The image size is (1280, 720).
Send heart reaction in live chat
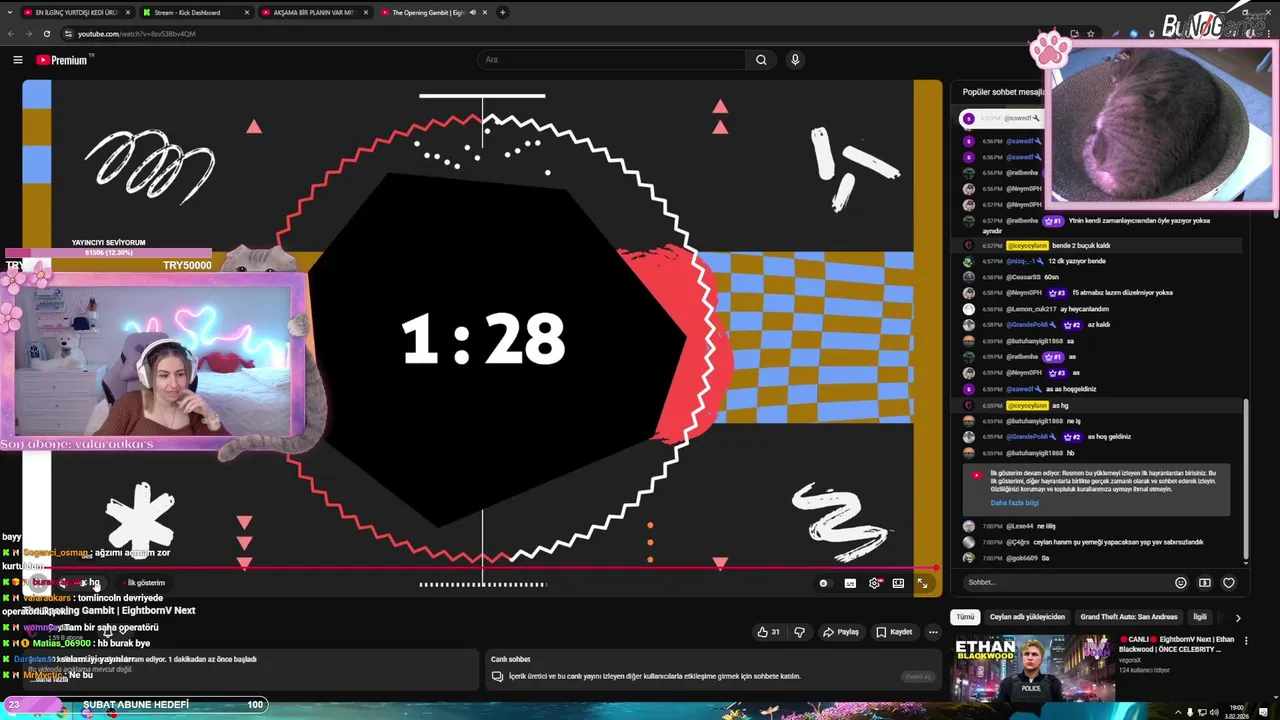pos(1229,583)
